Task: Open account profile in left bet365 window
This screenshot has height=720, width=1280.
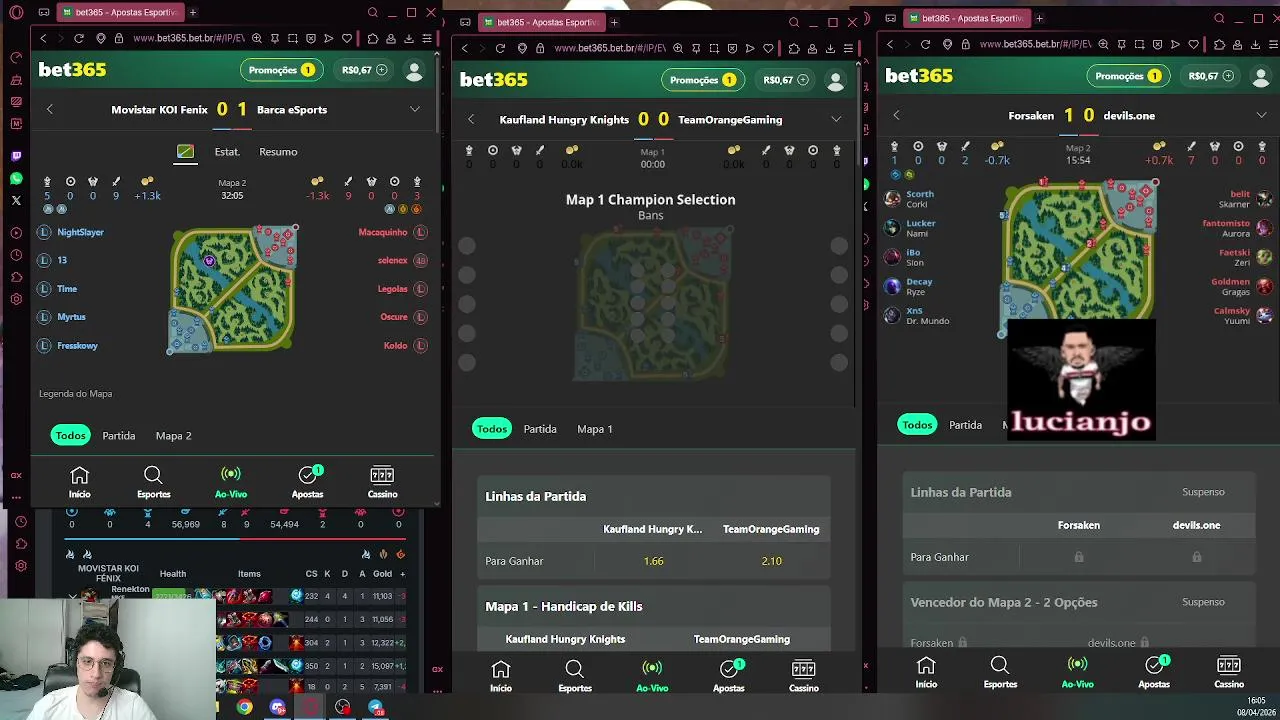Action: pyautogui.click(x=414, y=70)
